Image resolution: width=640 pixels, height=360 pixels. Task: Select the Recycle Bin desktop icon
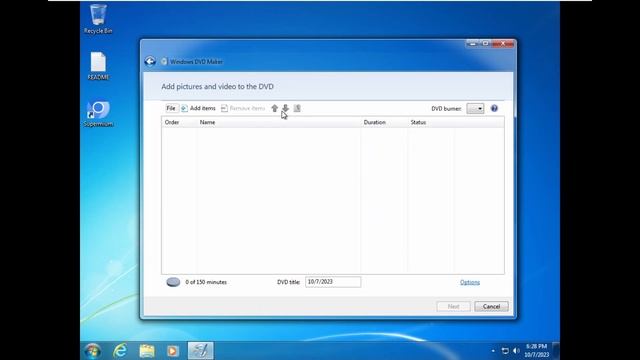click(x=98, y=19)
